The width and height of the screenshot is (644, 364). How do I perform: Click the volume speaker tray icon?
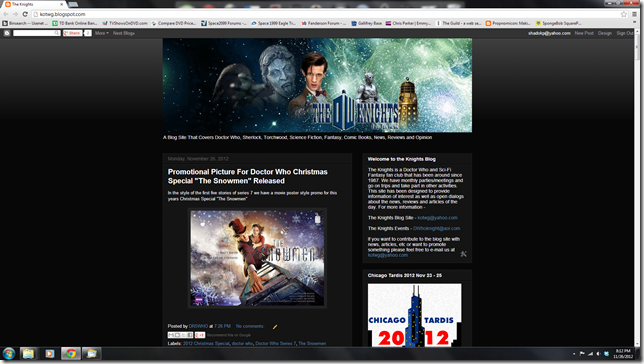click(598, 354)
